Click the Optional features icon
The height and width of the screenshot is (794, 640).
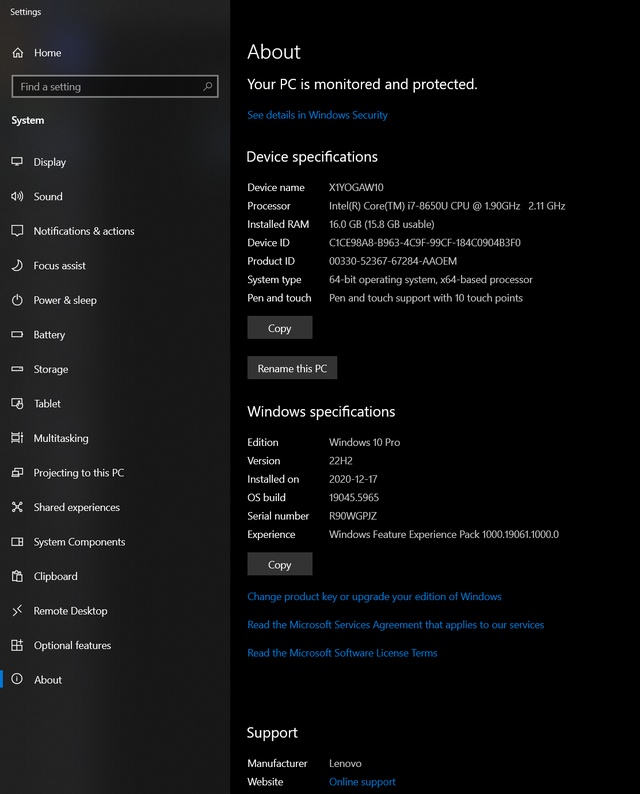click(x=17, y=645)
